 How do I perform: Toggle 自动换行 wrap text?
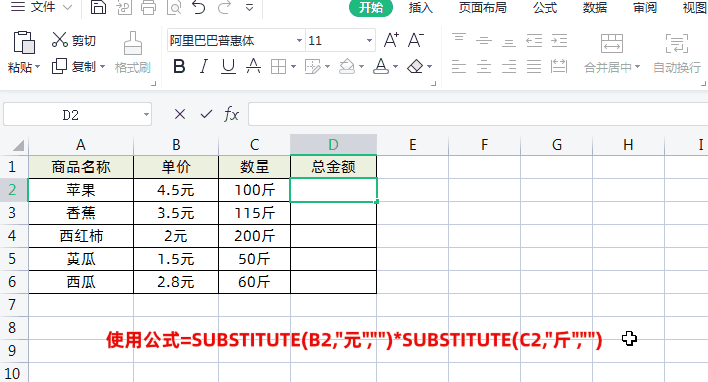(677, 53)
